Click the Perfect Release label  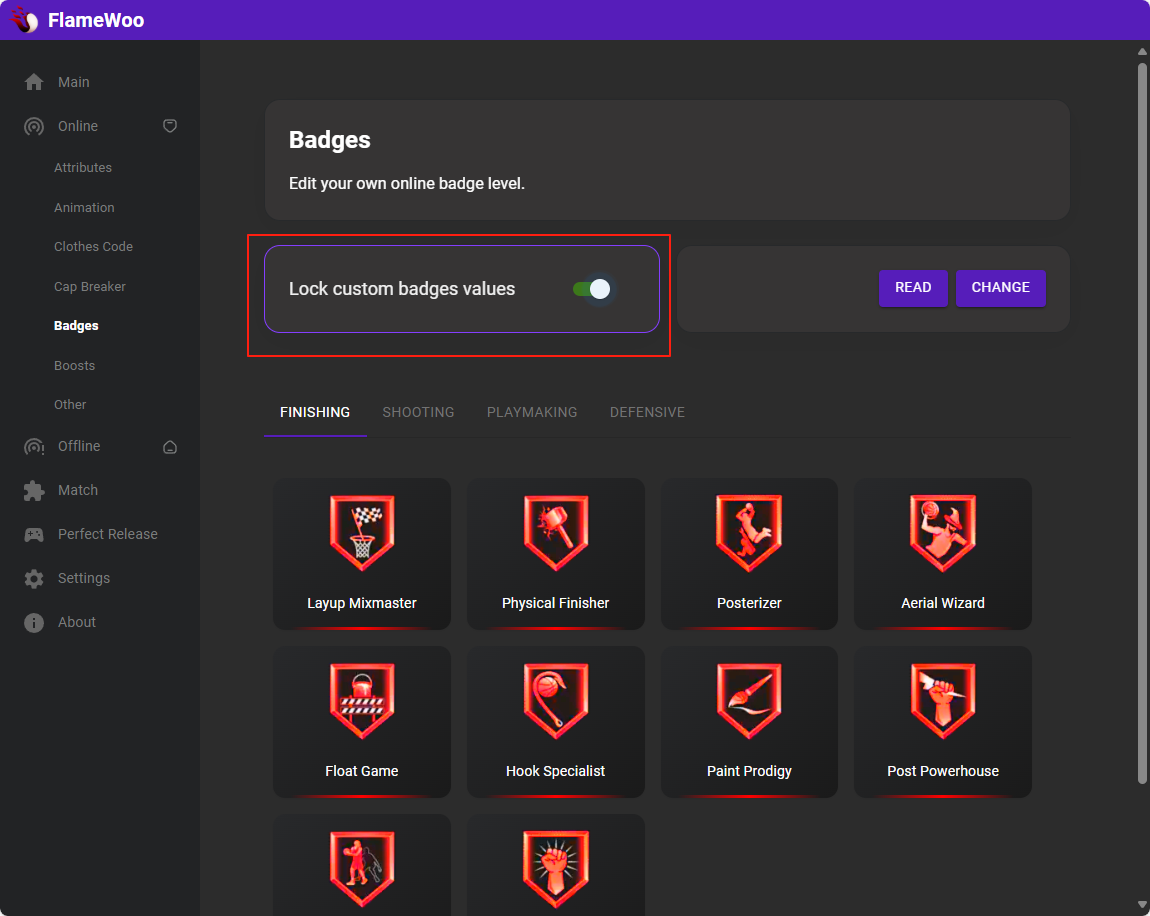coord(108,535)
